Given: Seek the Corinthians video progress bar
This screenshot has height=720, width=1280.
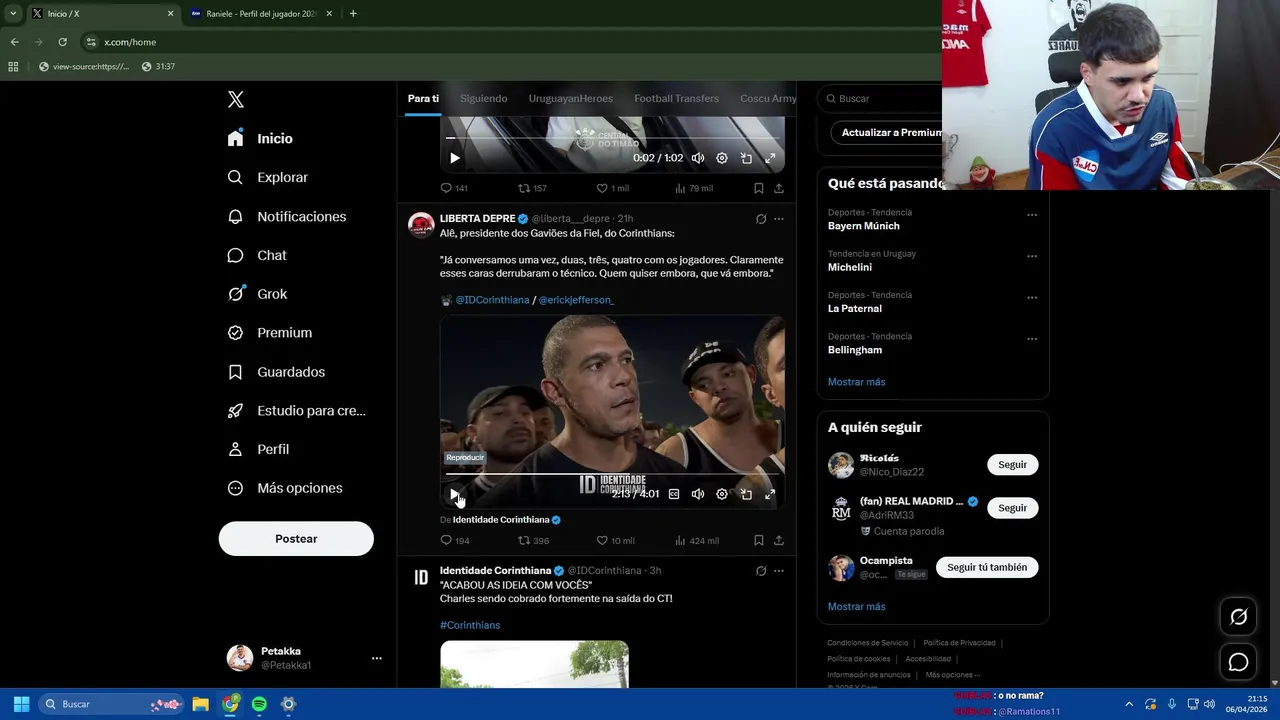Looking at the screenshot, I should click(612, 474).
